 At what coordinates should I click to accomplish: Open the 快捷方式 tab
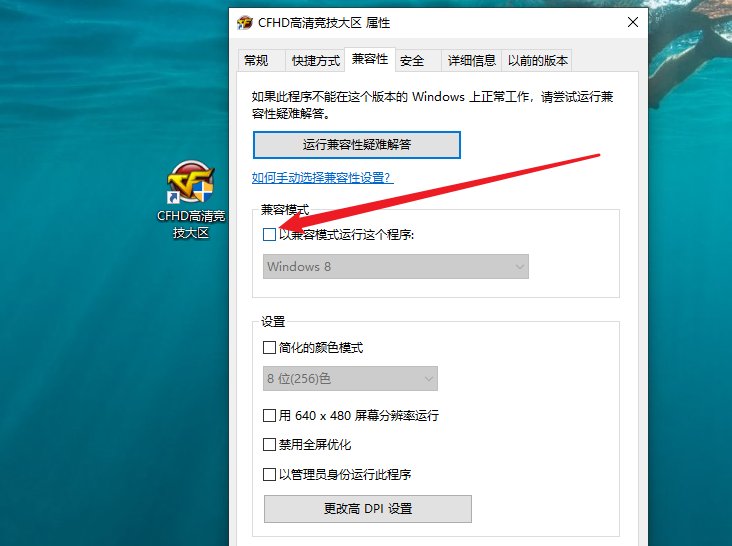[x=316, y=61]
